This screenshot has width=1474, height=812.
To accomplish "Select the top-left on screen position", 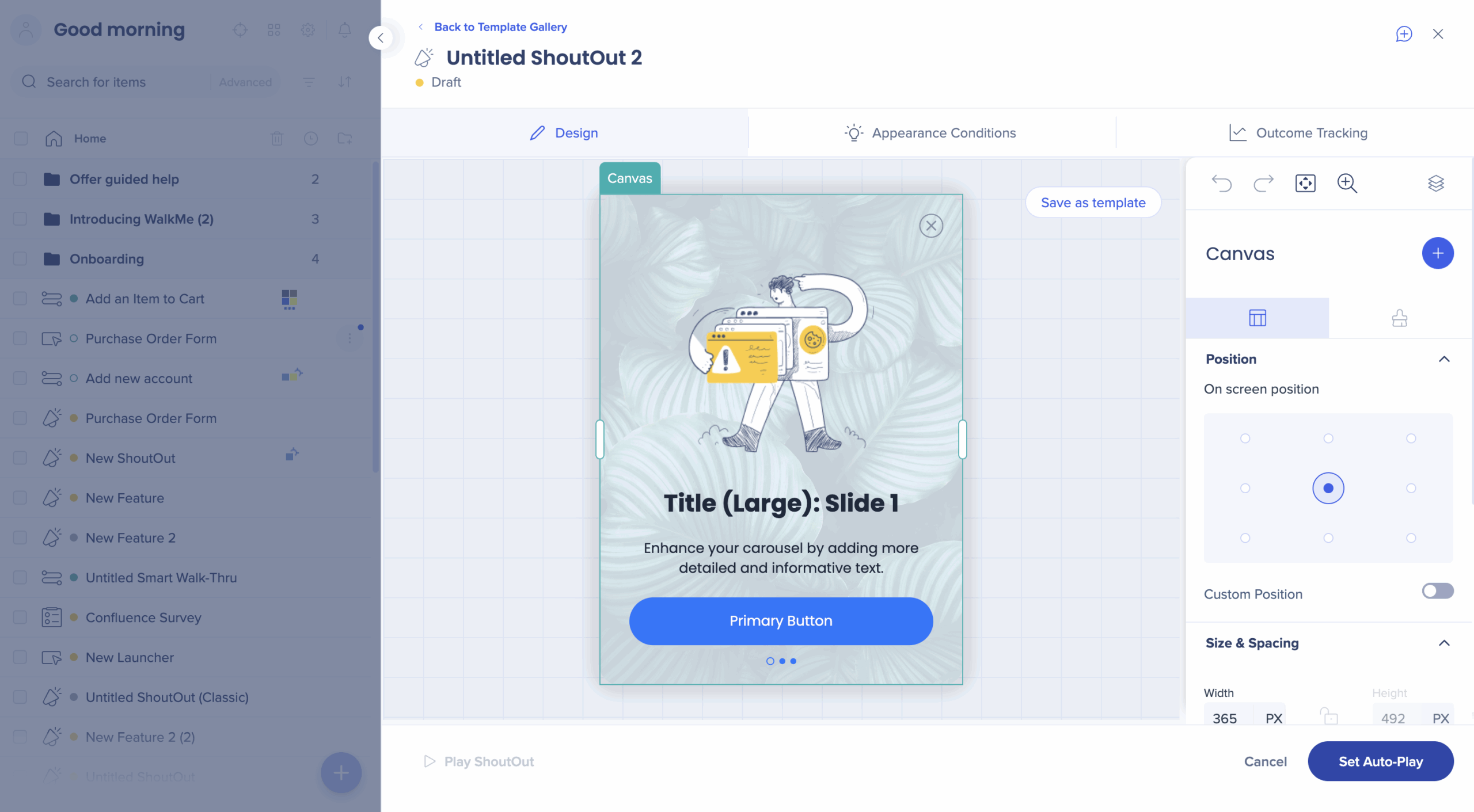I will click(1245, 439).
